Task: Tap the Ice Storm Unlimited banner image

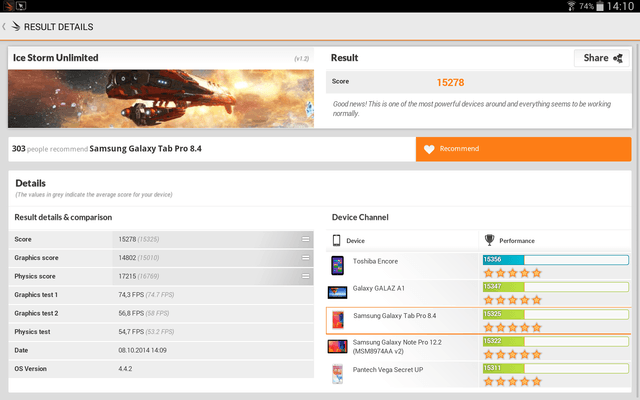Action: (x=161, y=98)
